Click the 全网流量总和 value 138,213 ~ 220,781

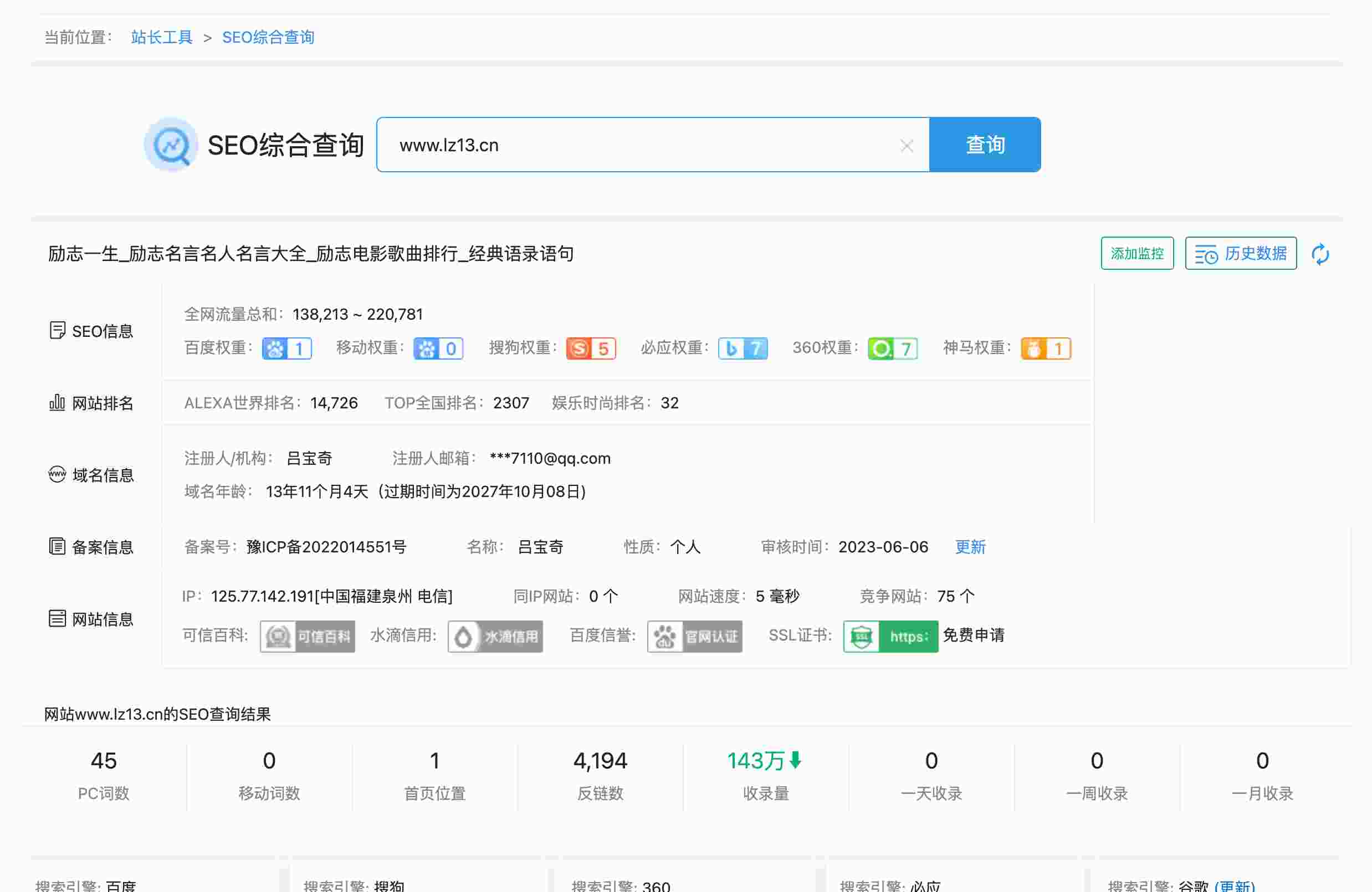357,314
